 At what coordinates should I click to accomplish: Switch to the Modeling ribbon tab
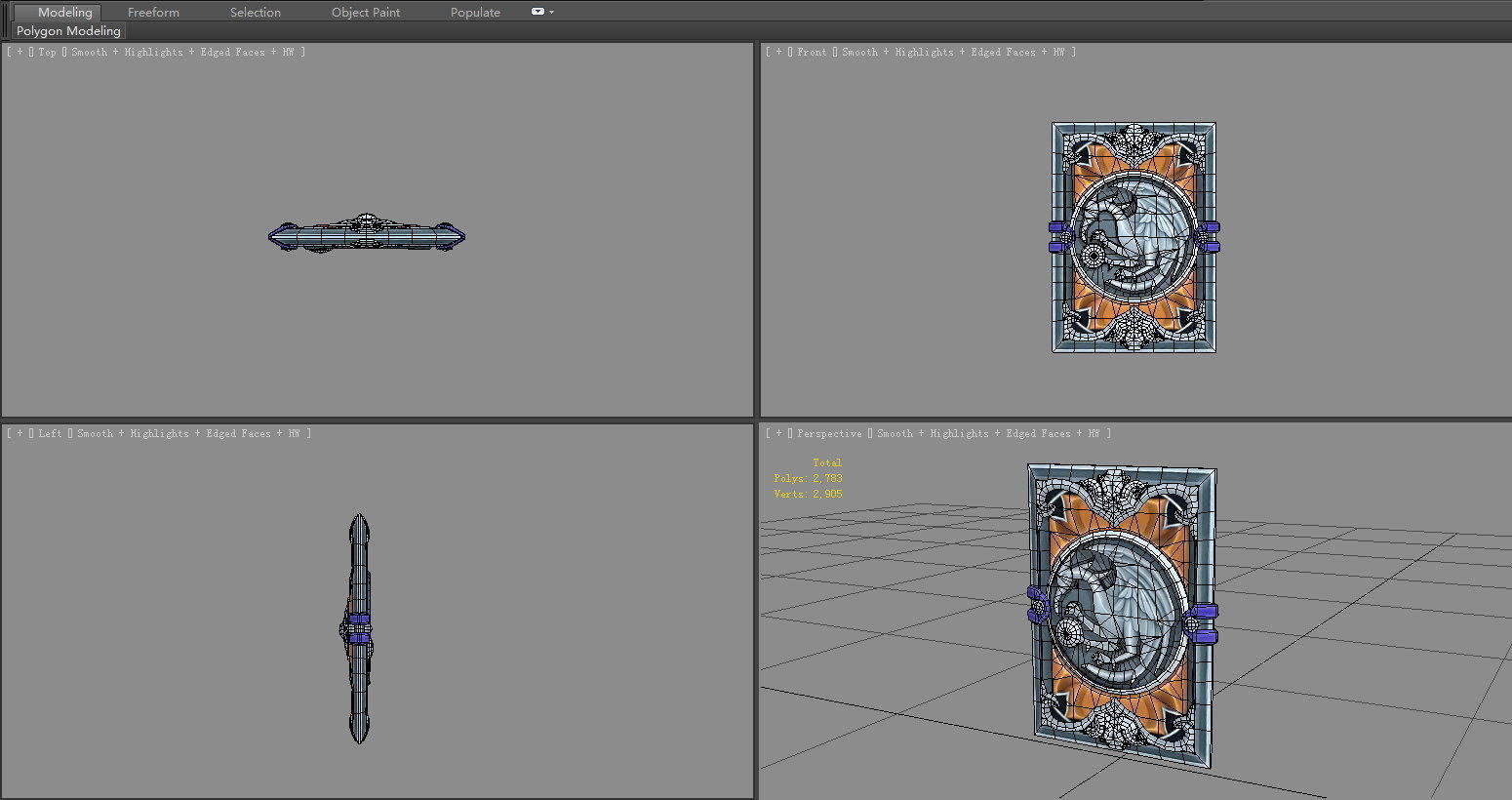[64, 12]
